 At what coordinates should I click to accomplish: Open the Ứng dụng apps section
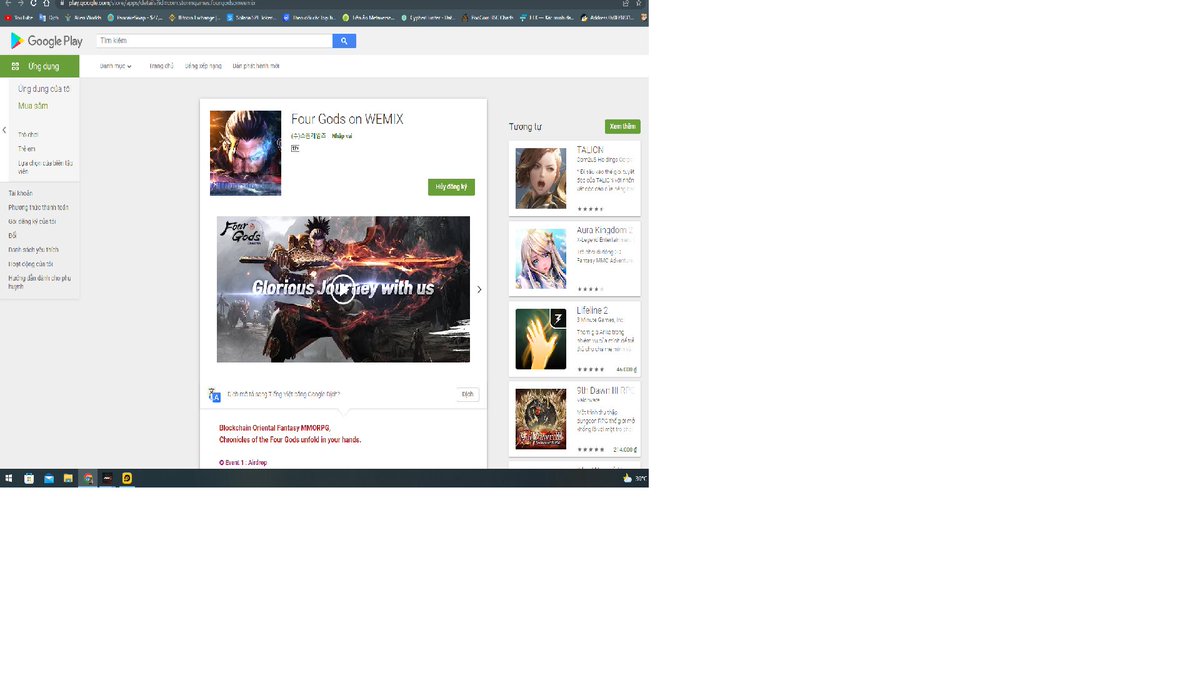pyautogui.click(x=40, y=66)
